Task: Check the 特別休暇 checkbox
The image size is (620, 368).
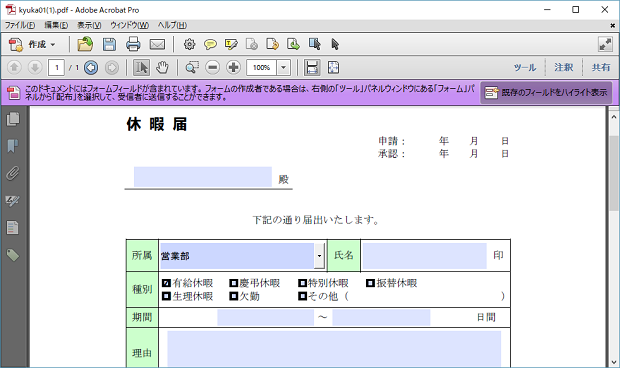Action: [x=302, y=283]
